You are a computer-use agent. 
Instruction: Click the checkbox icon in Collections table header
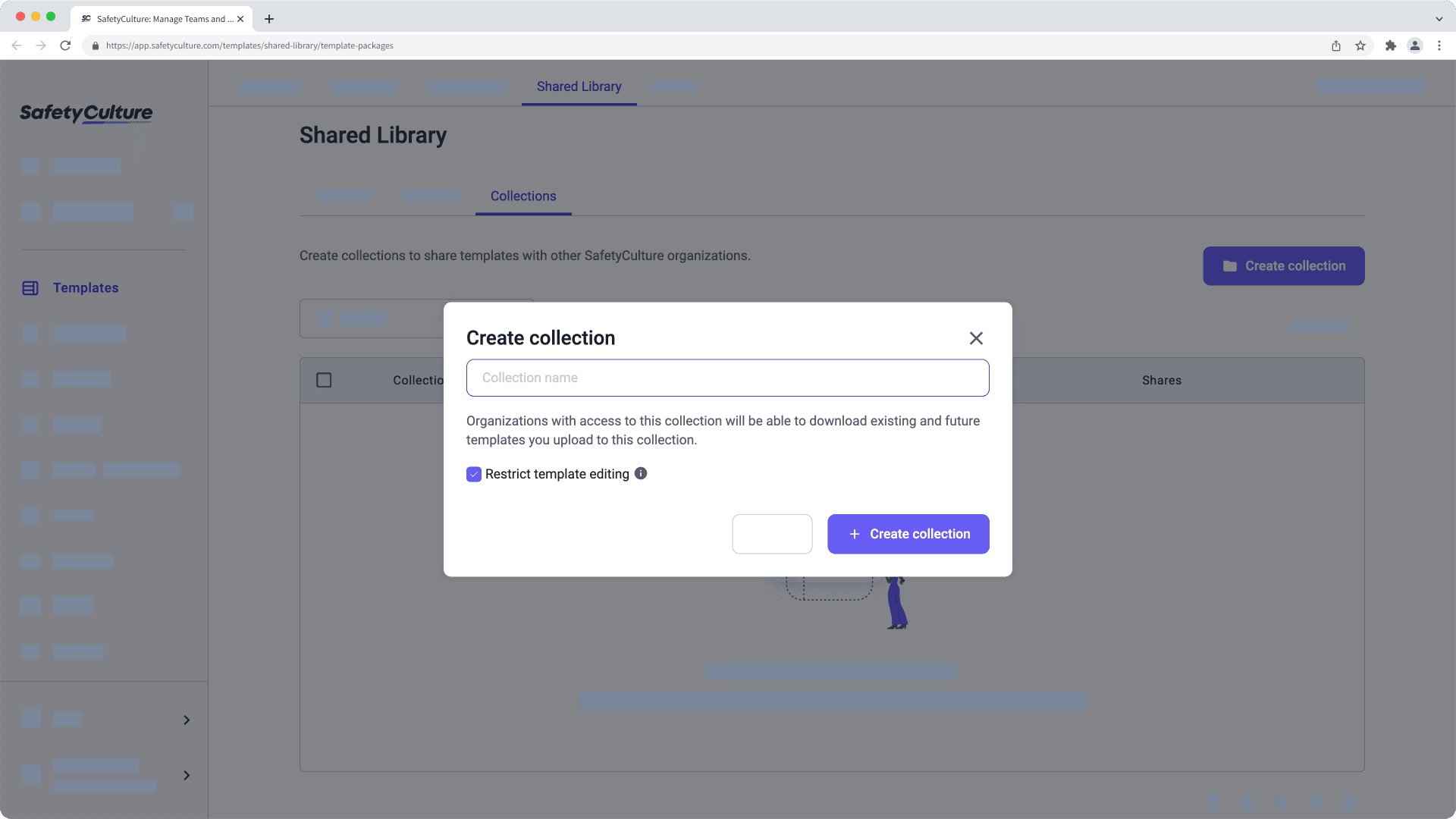tap(323, 380)
